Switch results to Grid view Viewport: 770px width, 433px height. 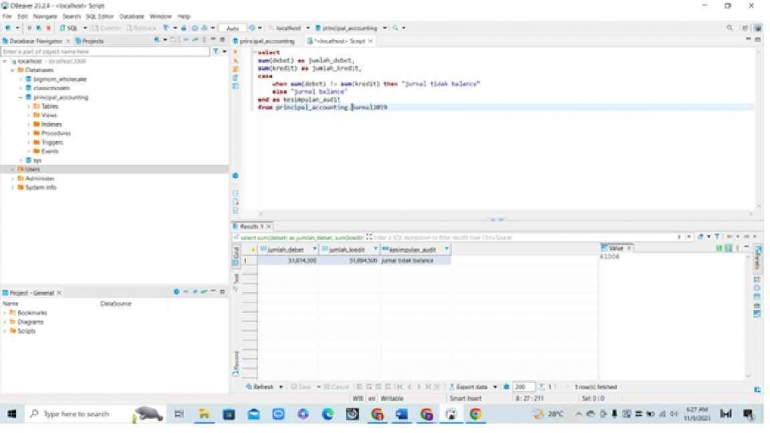pos(236,256)
